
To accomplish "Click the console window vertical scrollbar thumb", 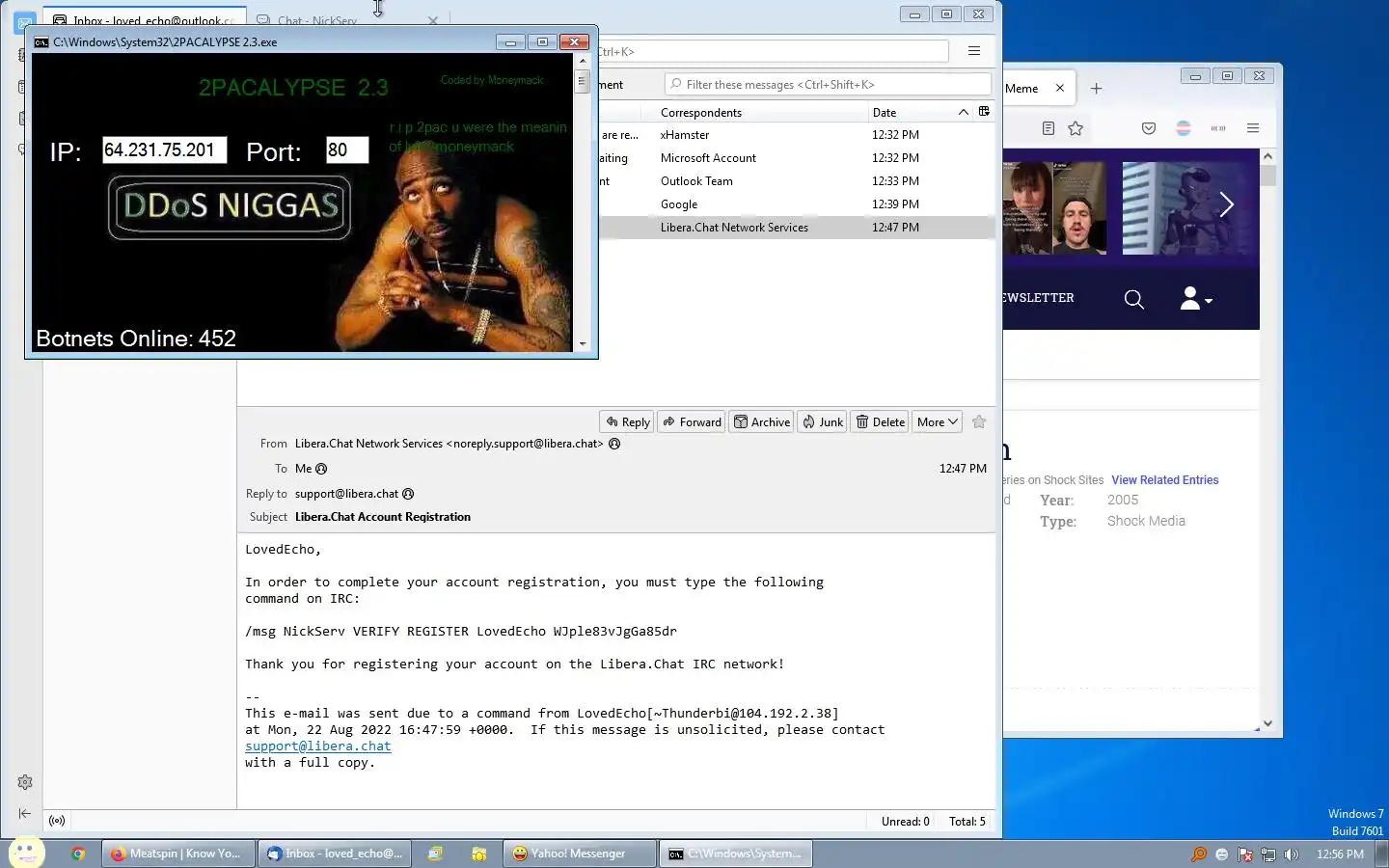I will [582, 81].
